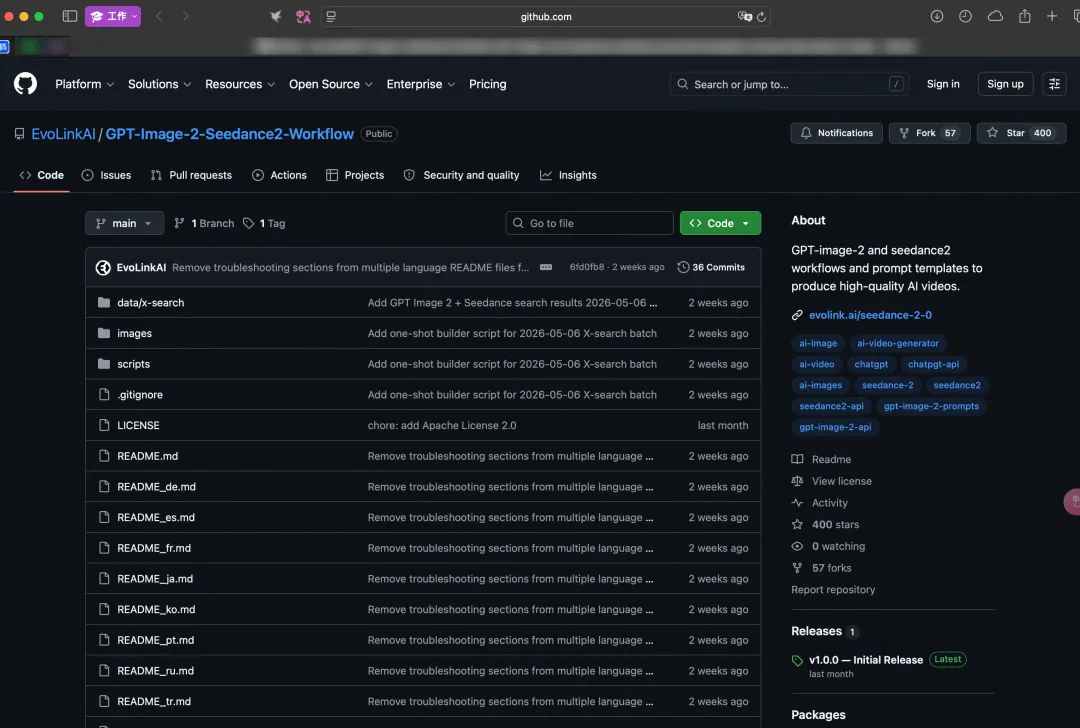The image size is (1080, 728).
Task: Open page reader icon in address bar
Action: click(x=331, y=17)
